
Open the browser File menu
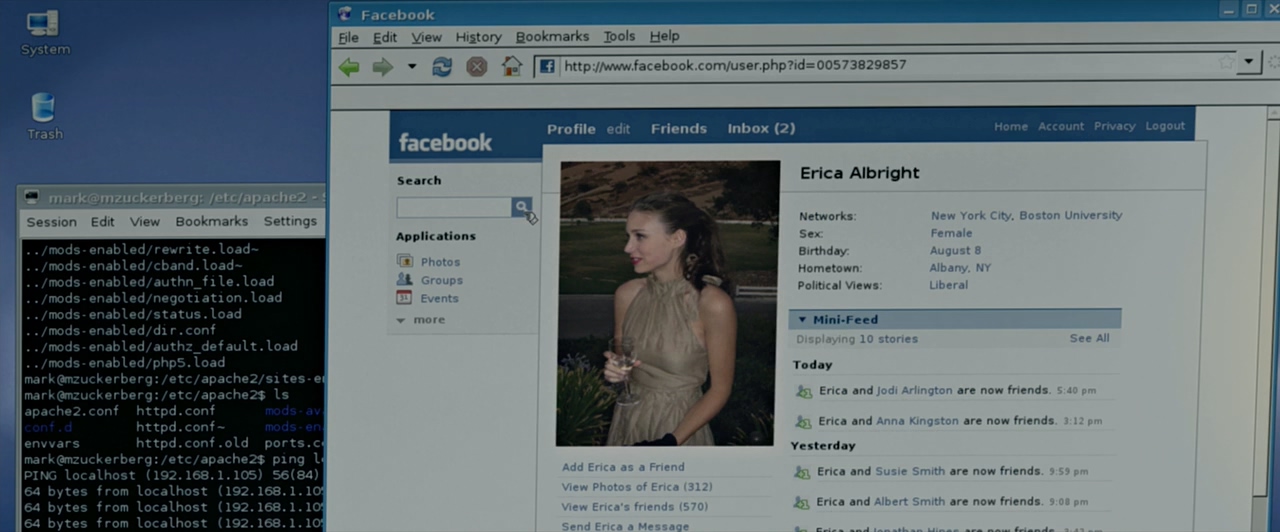click(348, 37)
